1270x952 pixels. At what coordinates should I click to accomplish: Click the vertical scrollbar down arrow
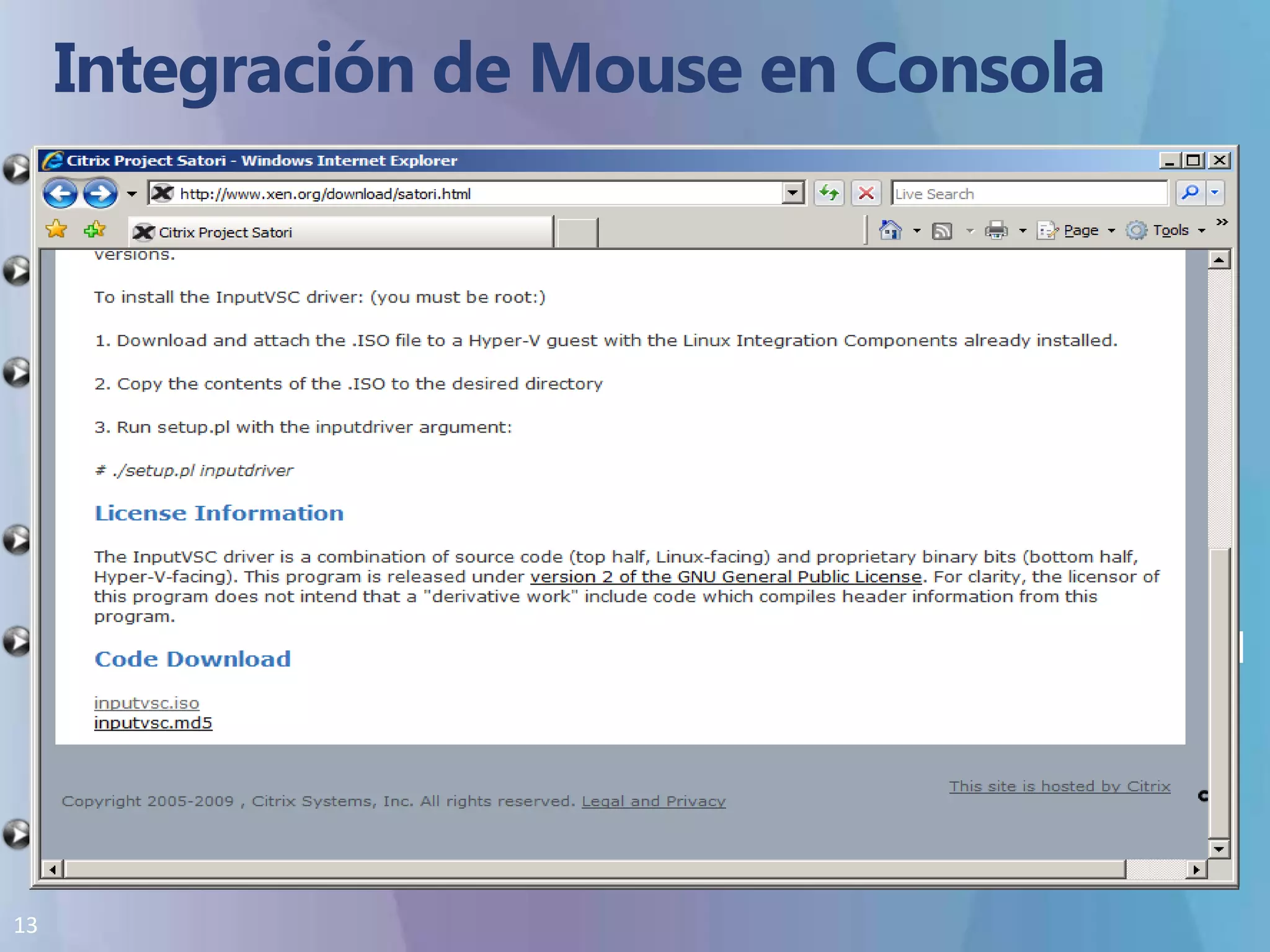(x=1219, y=849)
